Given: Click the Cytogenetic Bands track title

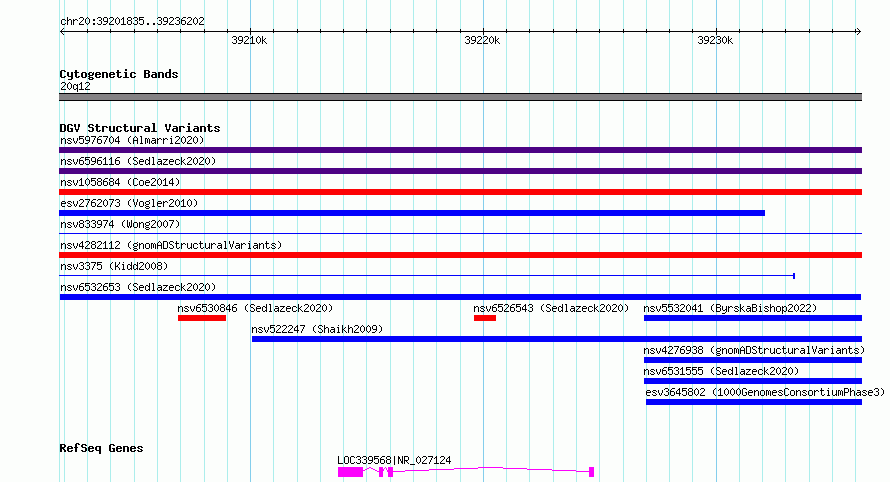Looking at the screenshot, I should click(119, 74).
